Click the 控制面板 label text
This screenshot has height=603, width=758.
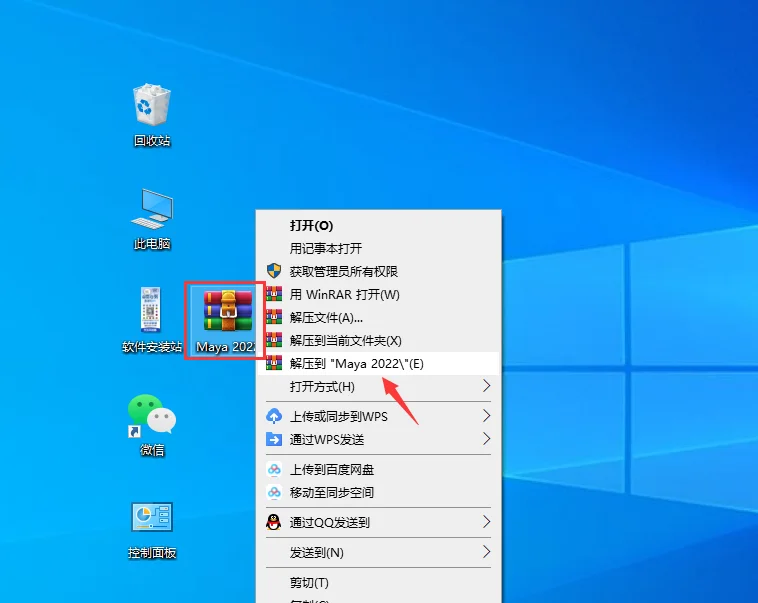152,553
